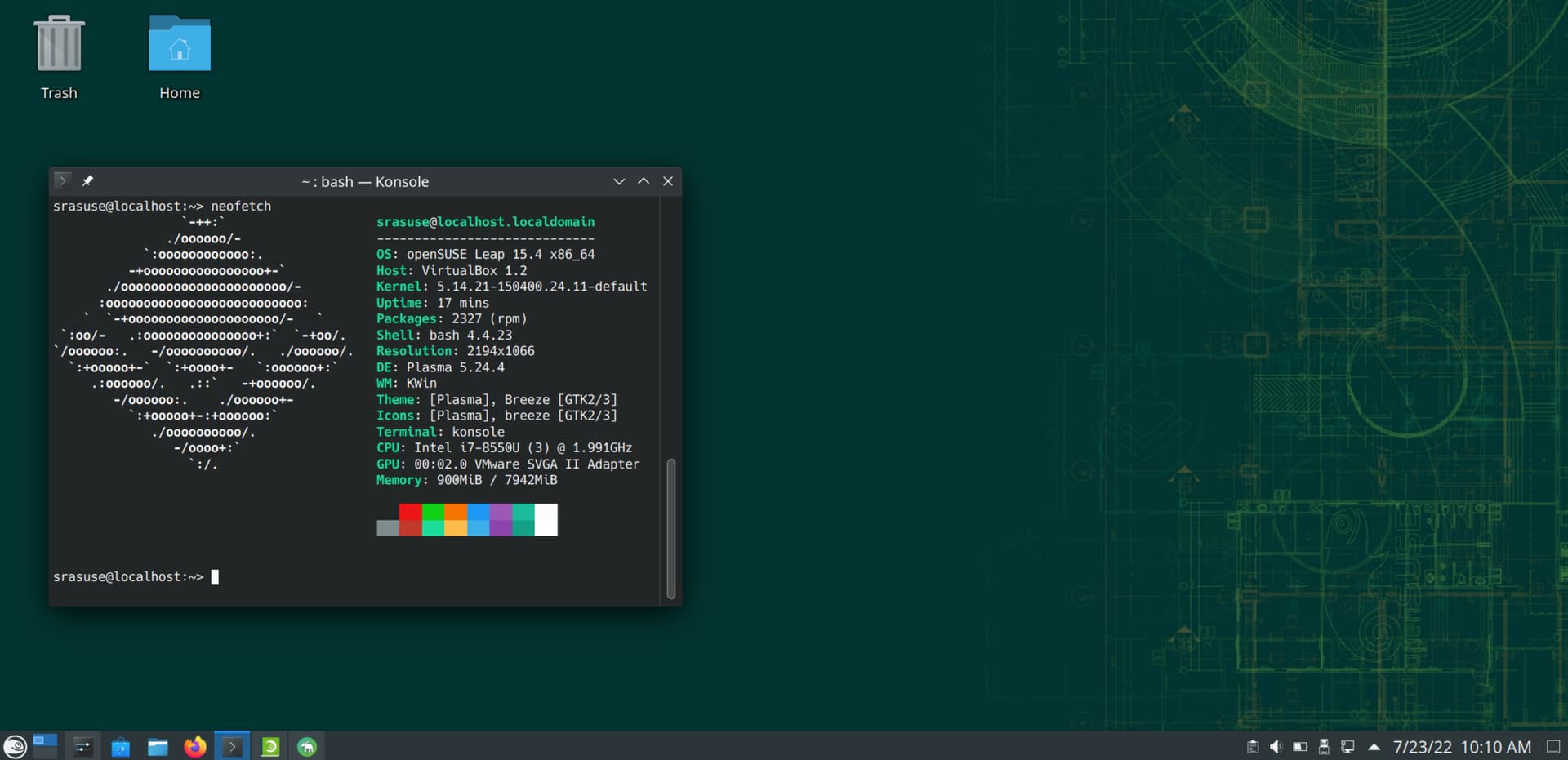Click the "Theme: [Plasma], Breeze [GTK2/3]" line
Image resolution: width=1568 pixels, height=760 pixels.
(497, 399)
